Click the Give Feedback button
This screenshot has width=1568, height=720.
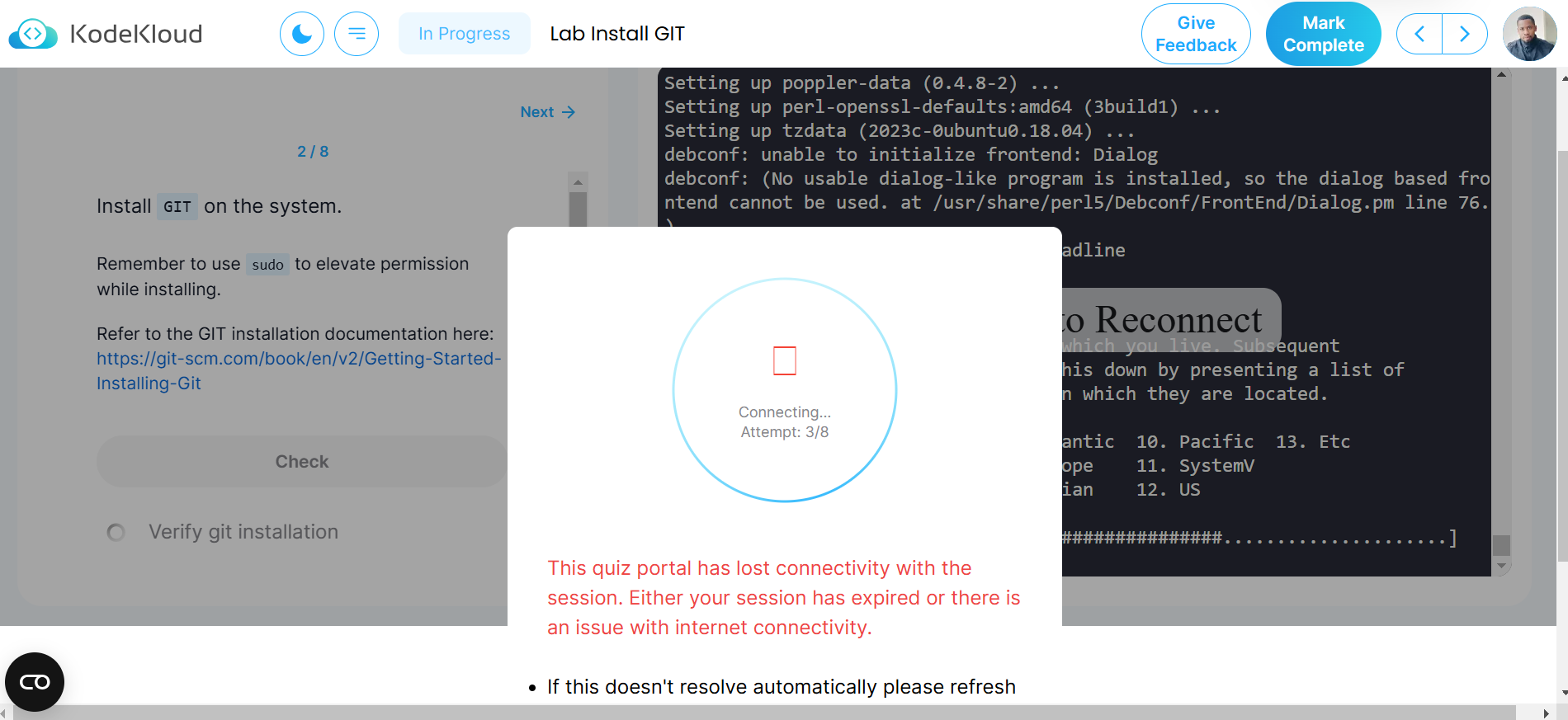point(1196,34)
